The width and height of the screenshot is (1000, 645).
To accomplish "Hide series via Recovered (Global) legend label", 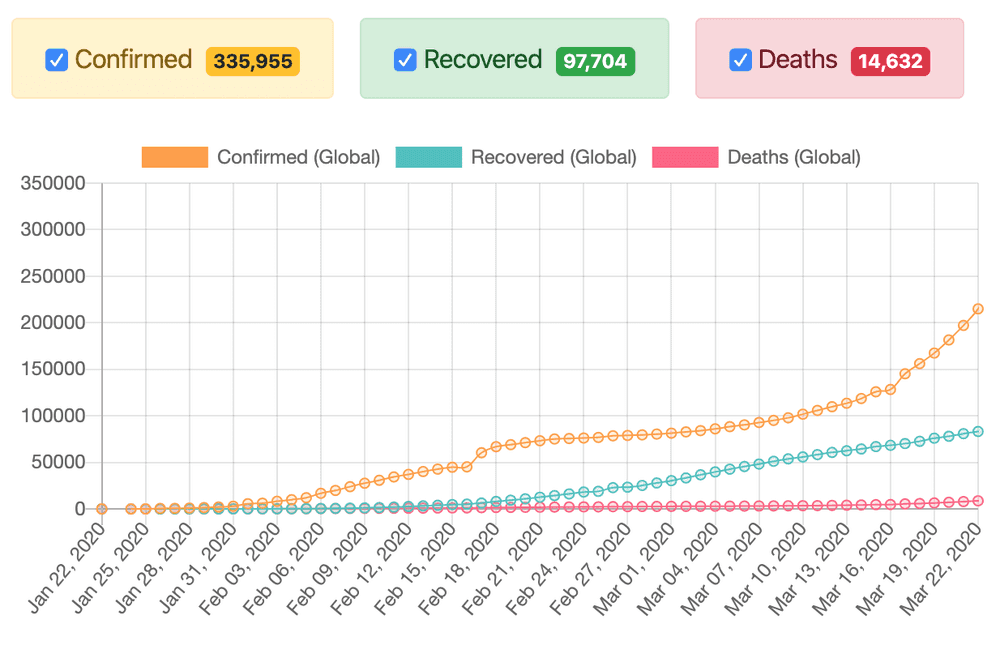I will click(554, 157).
